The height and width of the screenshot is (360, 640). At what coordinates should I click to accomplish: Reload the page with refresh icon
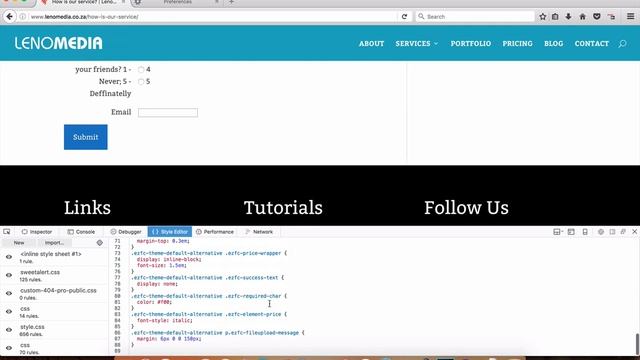(404, 17)
